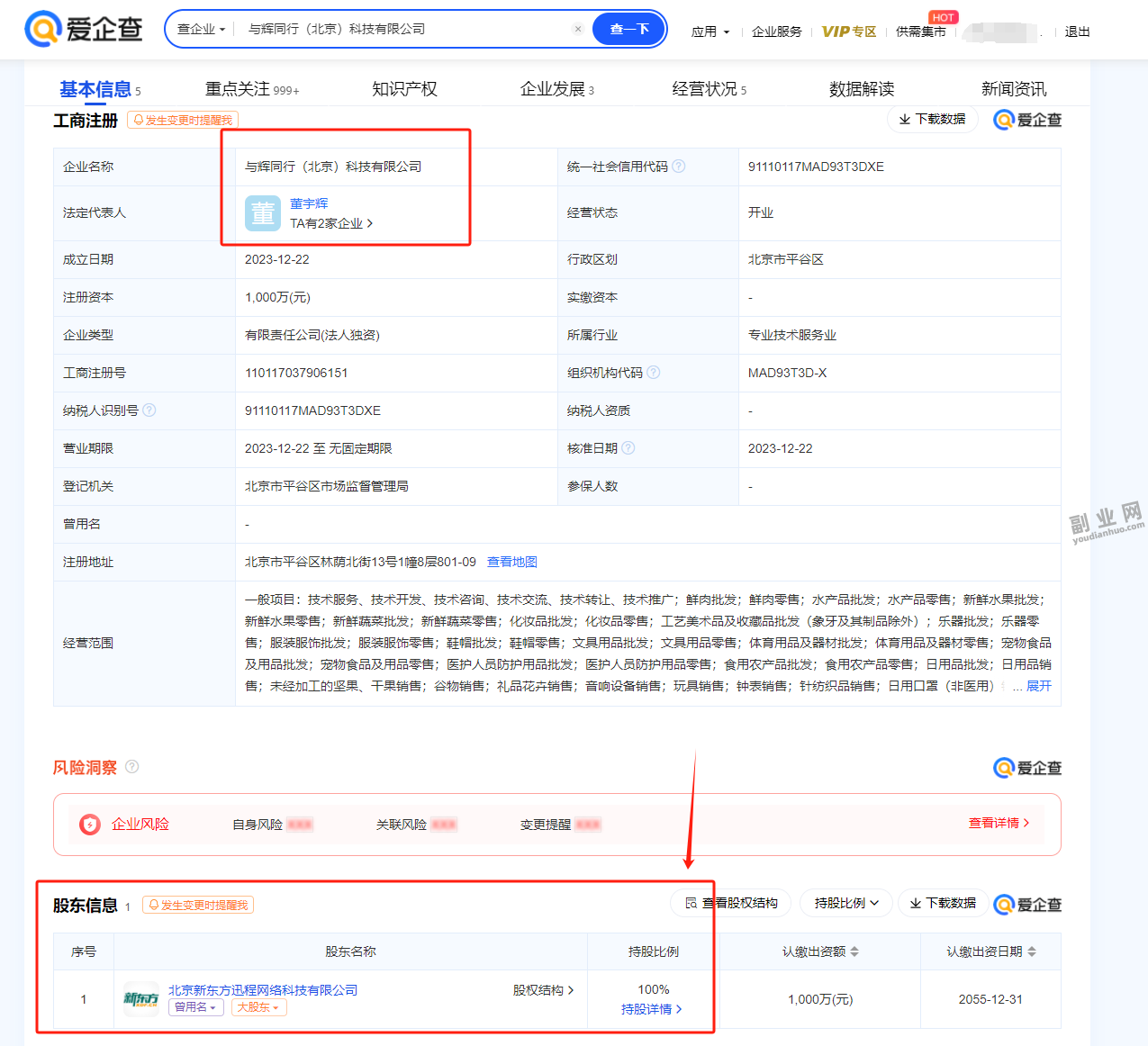Download data for 工商注册 section
1148x1046 pixels.
click(933, 119)
